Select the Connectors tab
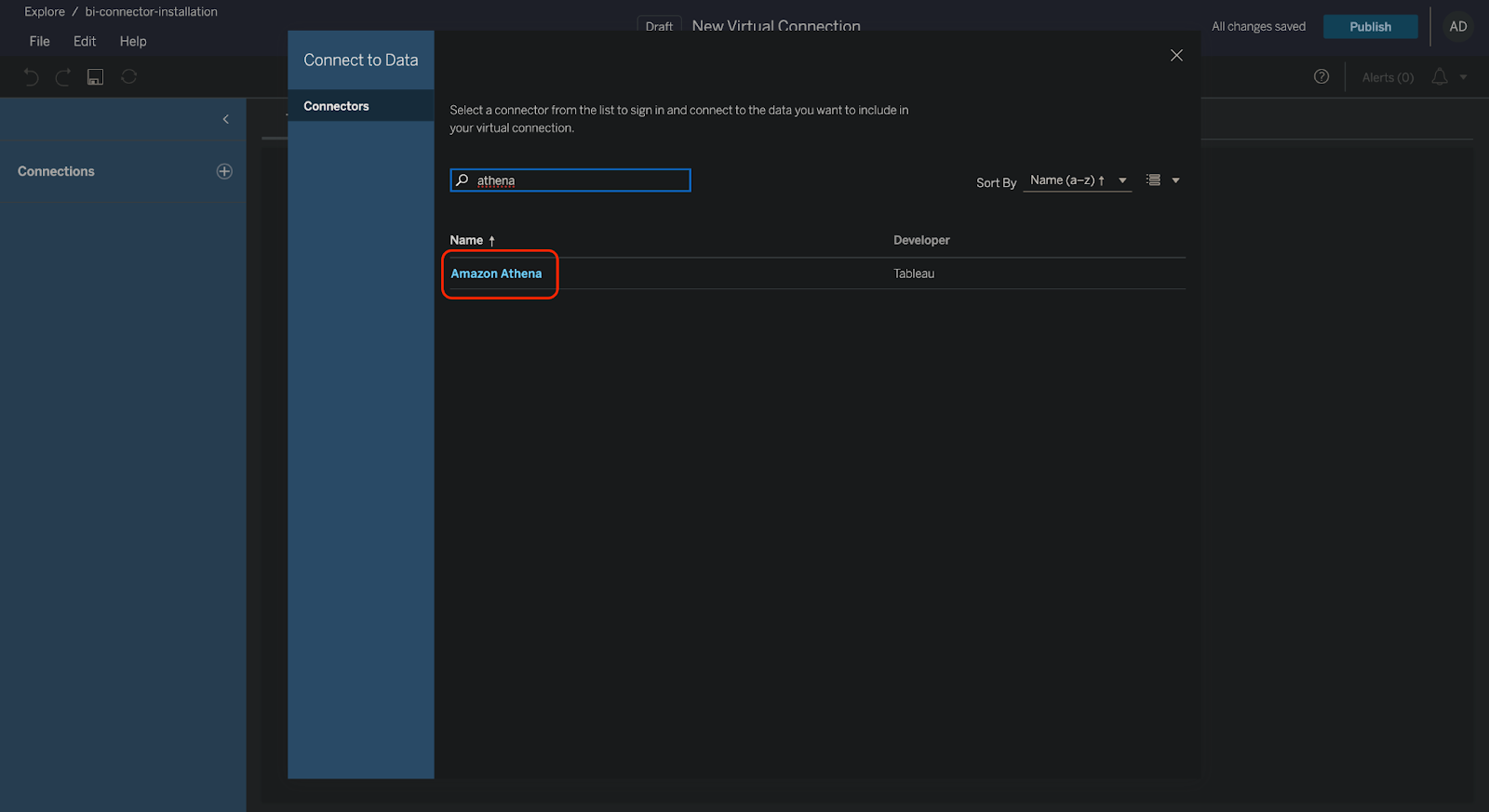1489x812 pixels. 361,106
